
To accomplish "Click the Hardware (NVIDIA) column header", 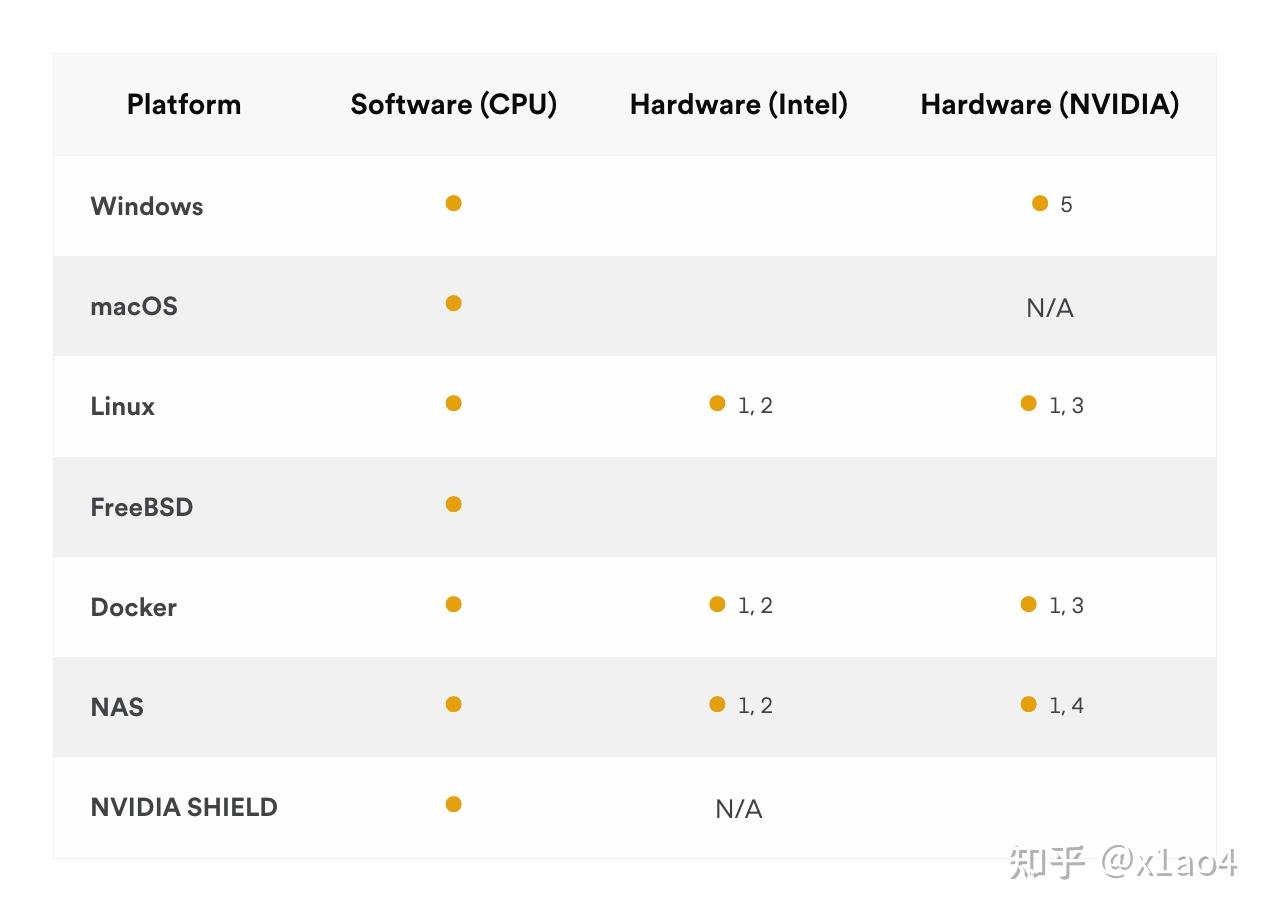I will point(1050,104).
